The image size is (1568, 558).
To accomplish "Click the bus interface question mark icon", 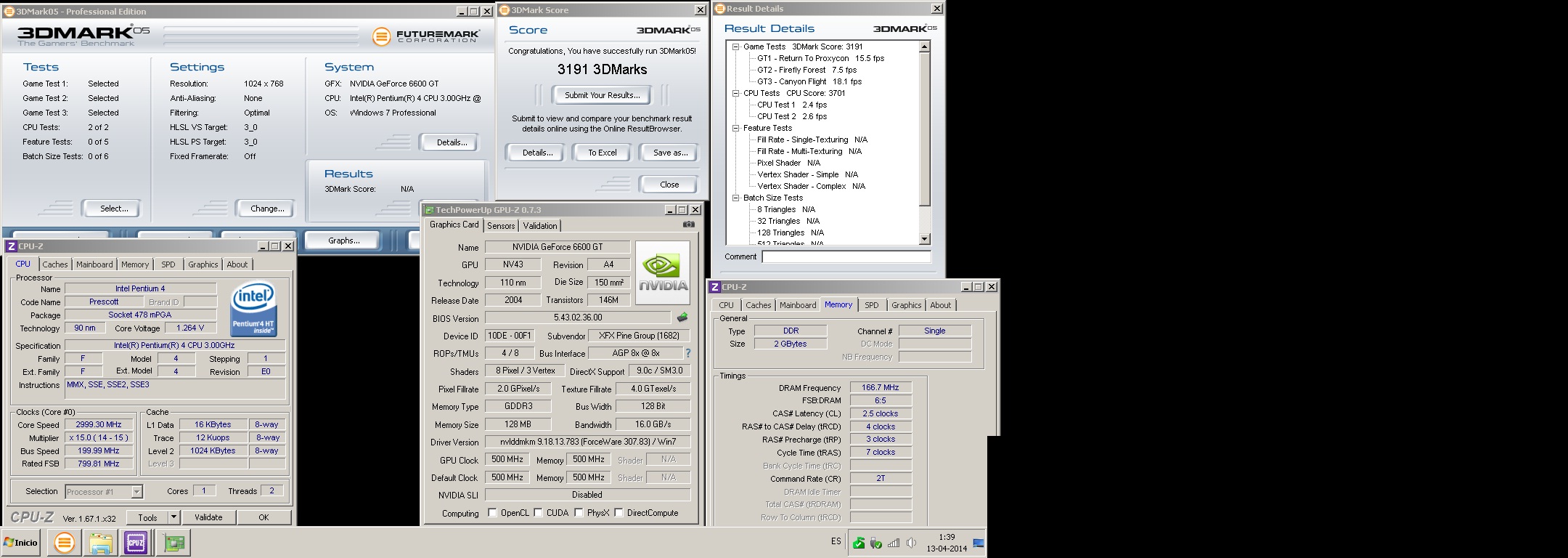I will [688, 353].
